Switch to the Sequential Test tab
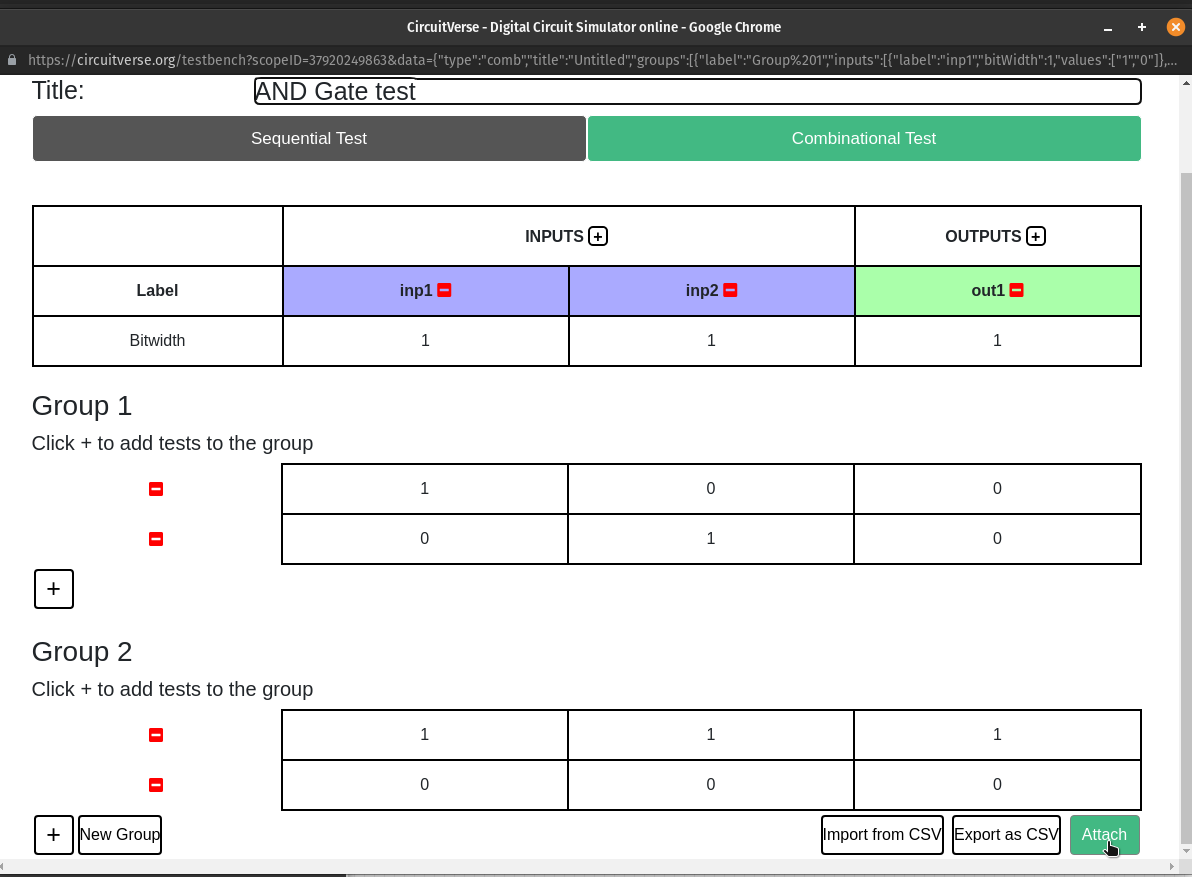1192x877 pixels. (x=309, y=139)
